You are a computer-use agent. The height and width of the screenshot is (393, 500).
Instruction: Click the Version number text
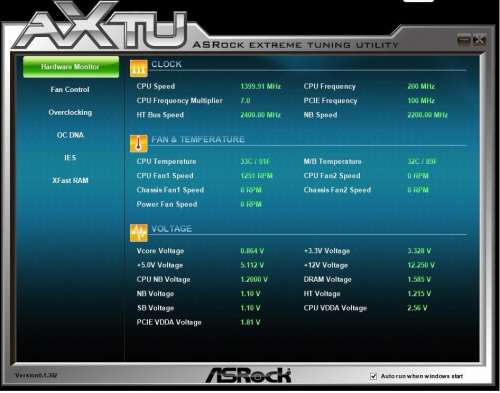(36, 375)
